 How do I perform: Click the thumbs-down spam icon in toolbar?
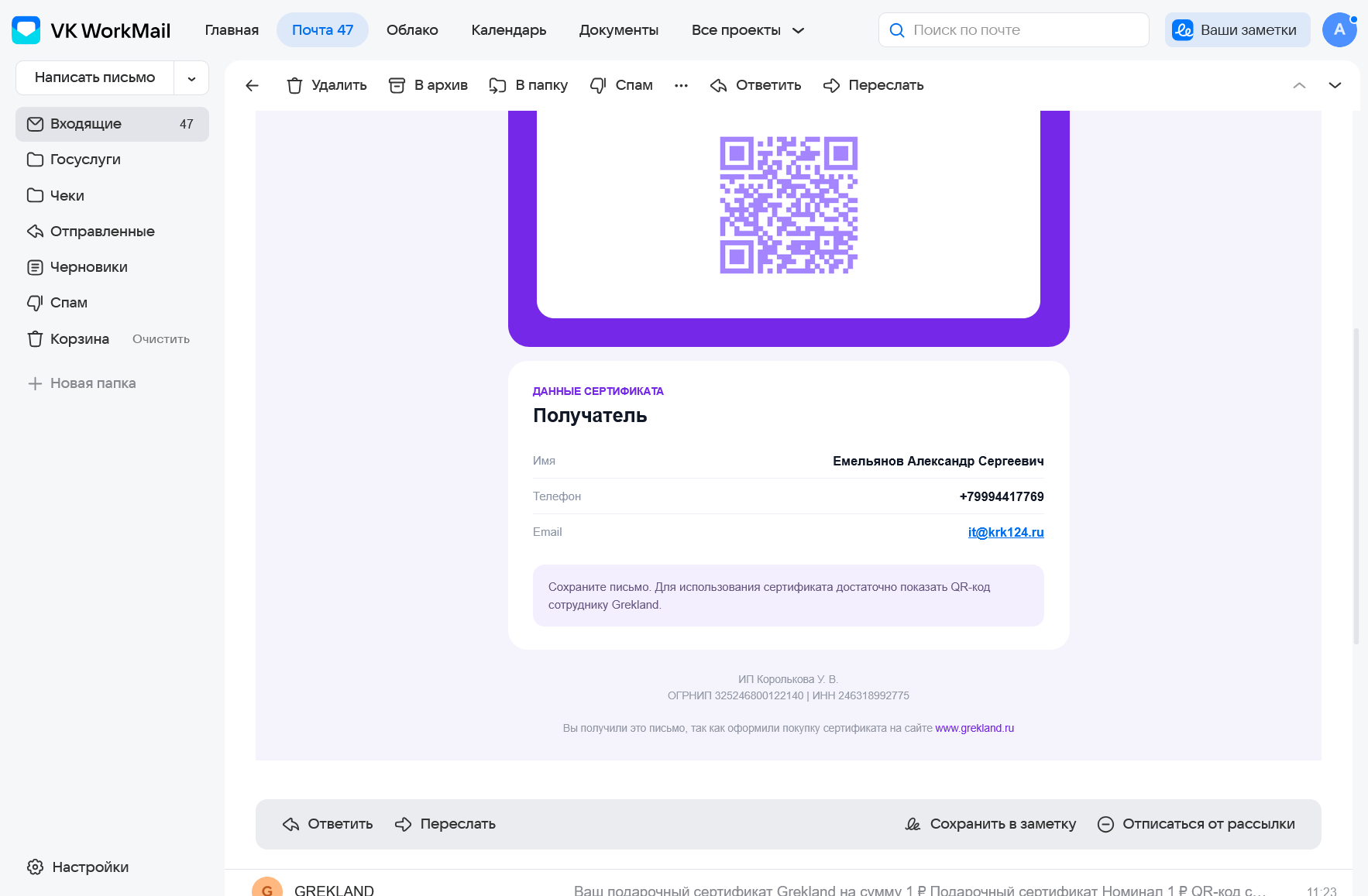pyautogui.click(x=597, y=85)
